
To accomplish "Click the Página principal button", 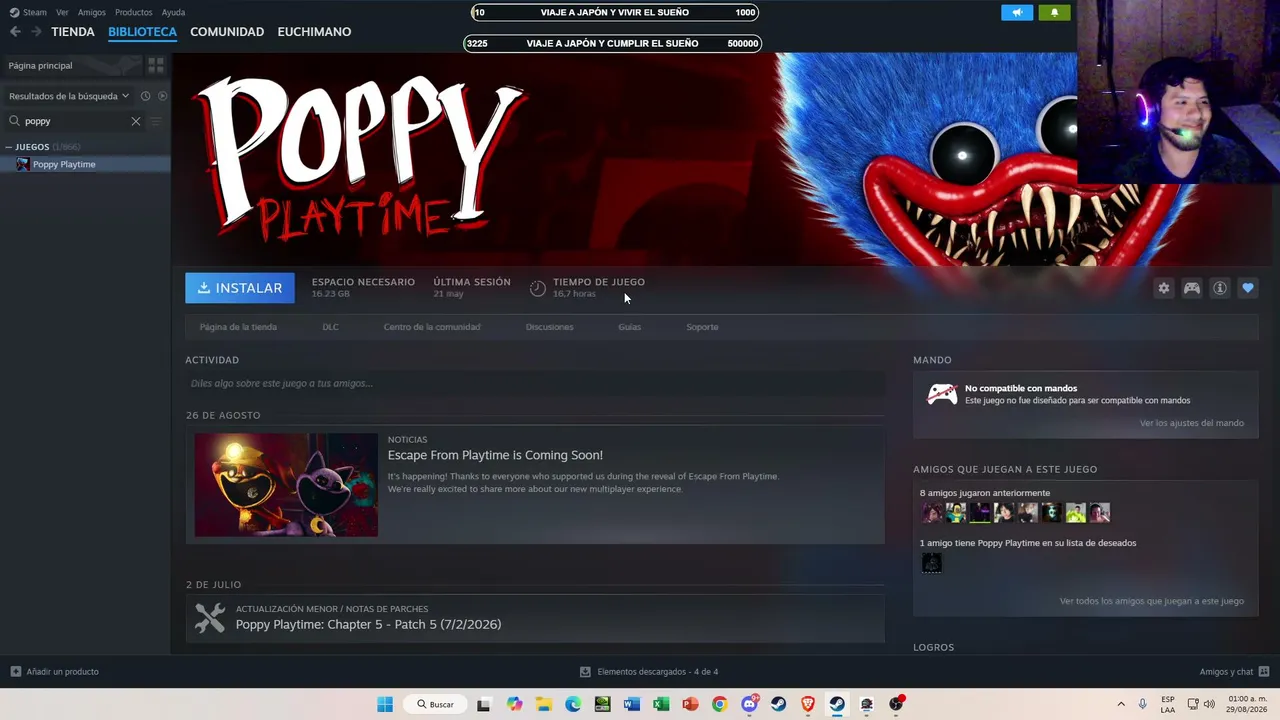I will [x=72, y=65].
